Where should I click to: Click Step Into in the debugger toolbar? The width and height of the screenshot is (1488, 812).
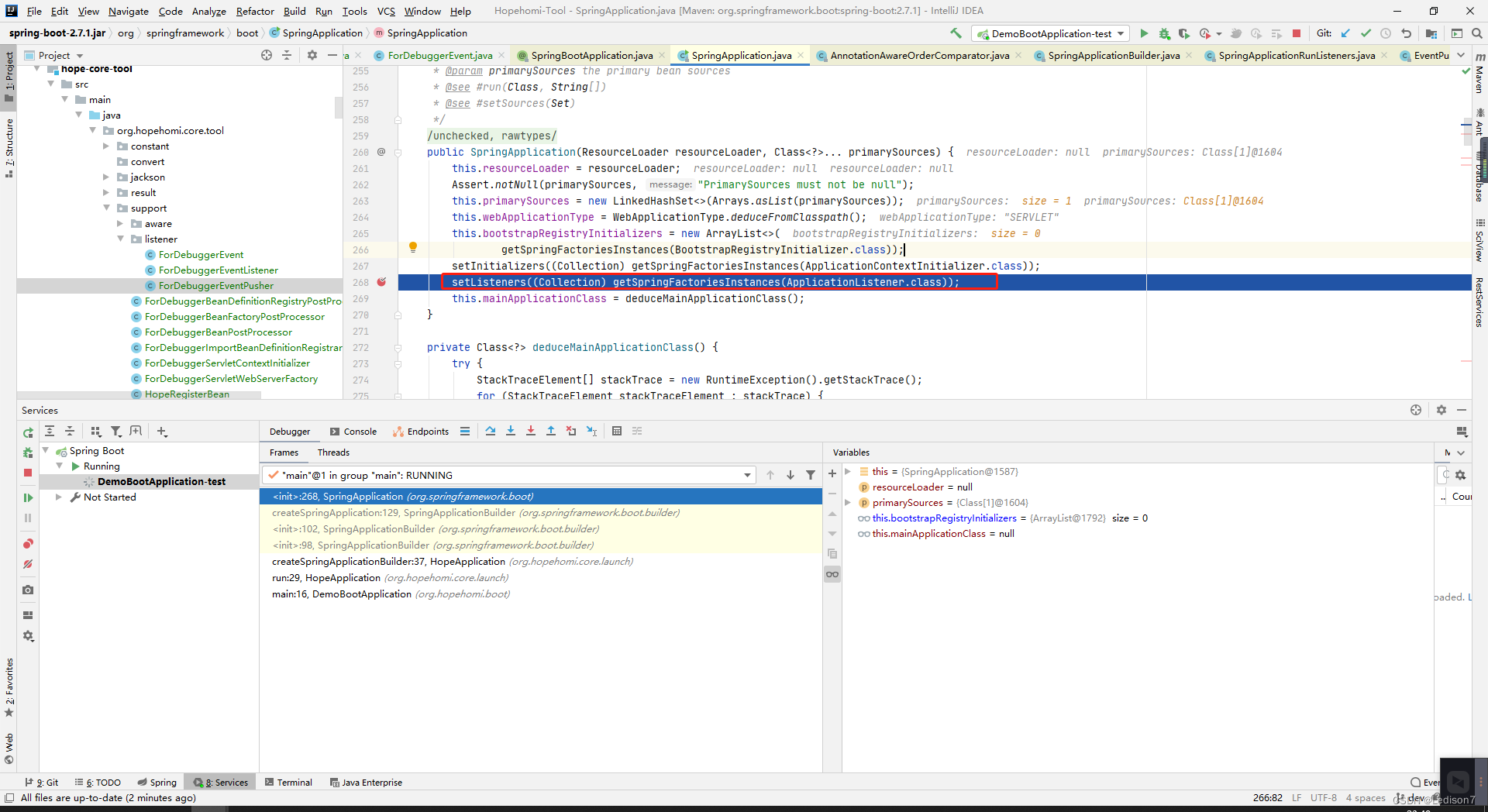tap(511, 431)
